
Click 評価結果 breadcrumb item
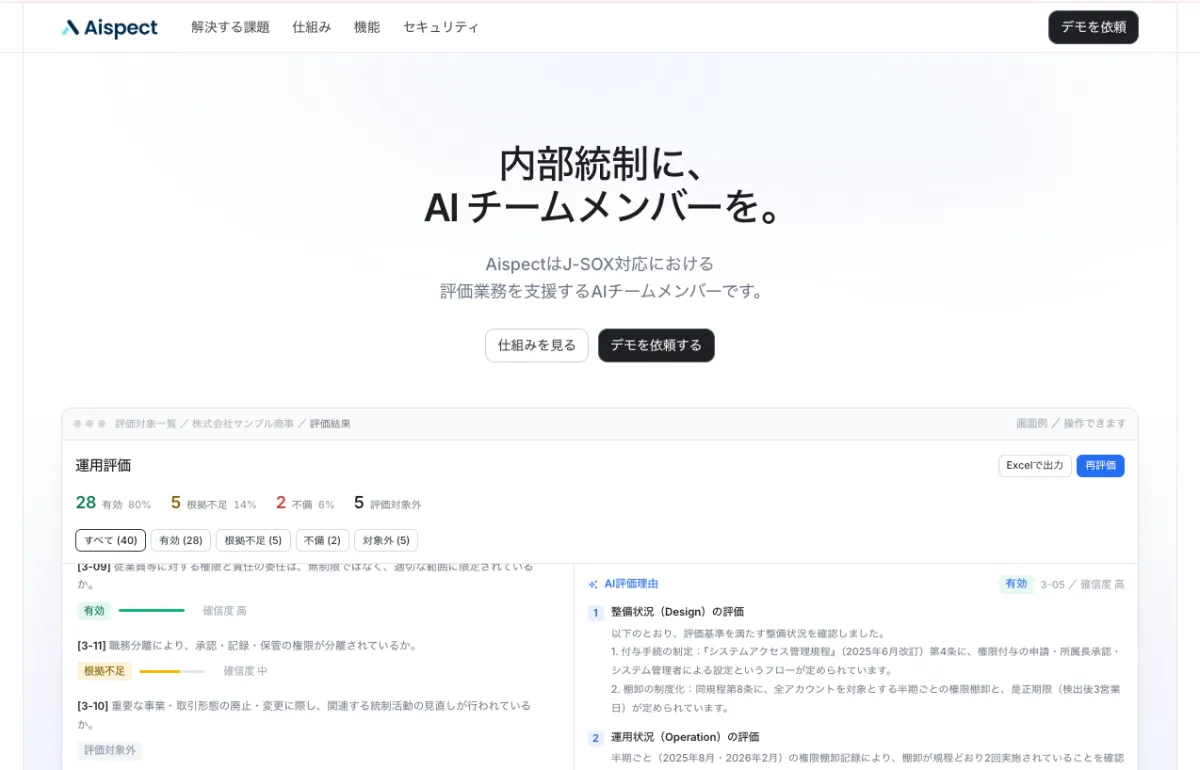point(330,424)
